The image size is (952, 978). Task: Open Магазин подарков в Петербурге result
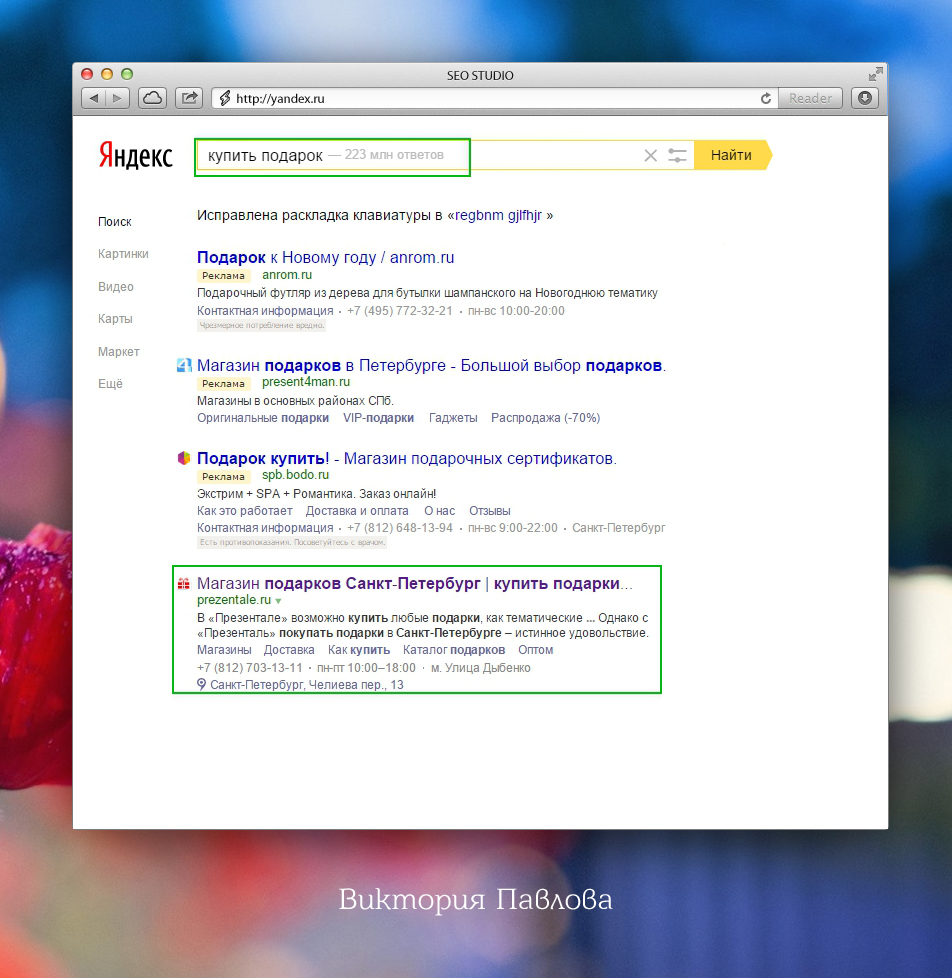[431, 366]
